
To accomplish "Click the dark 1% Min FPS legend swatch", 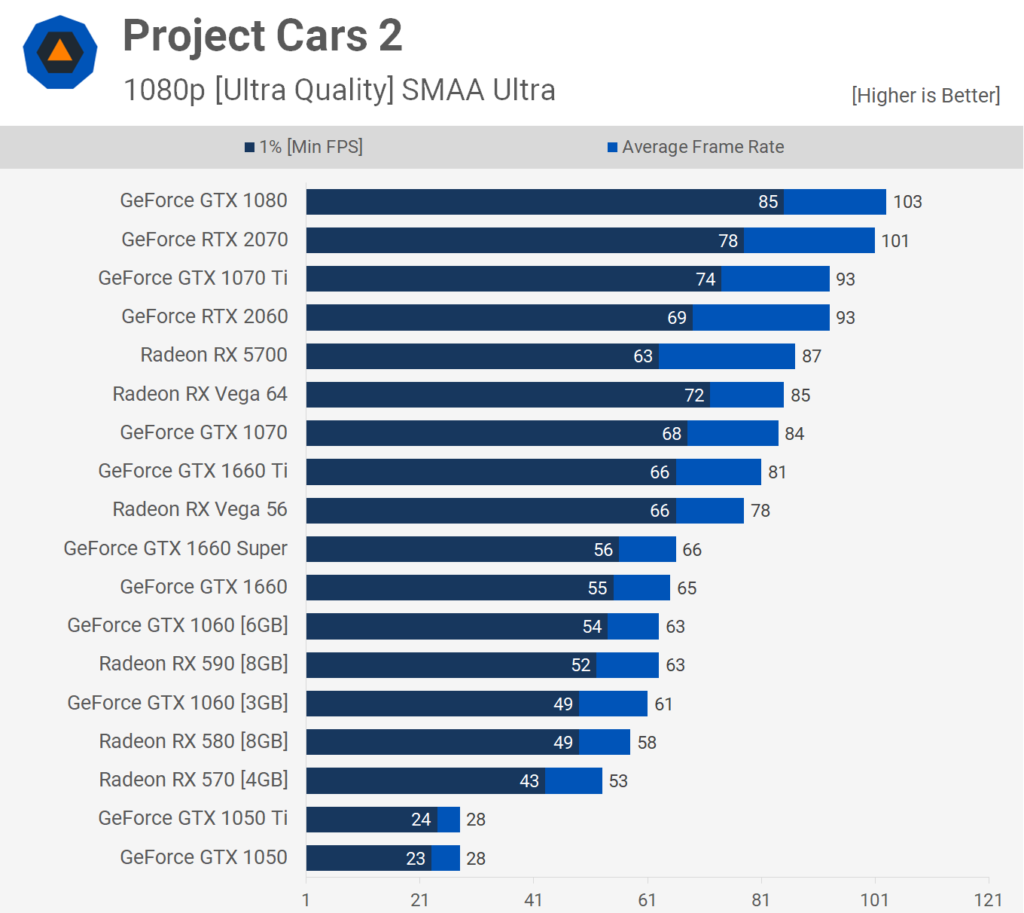I will (x=249, y=148).
